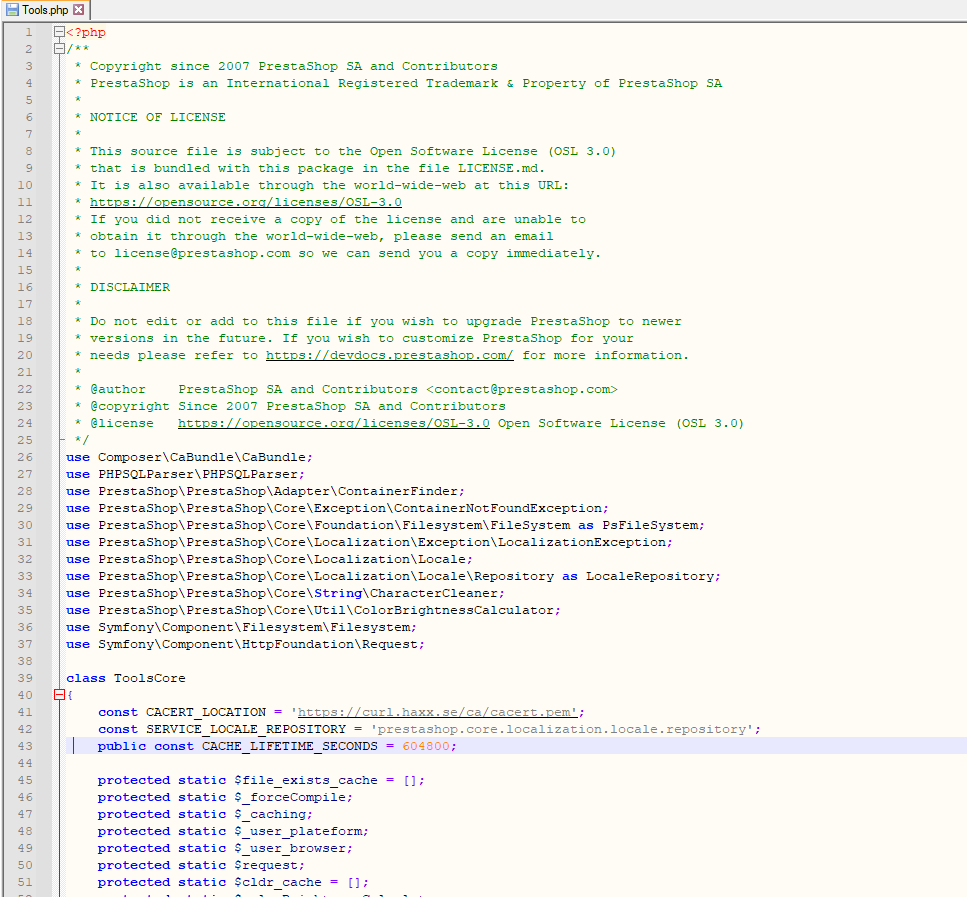Click on $_caching variable
Screen dimensions: 967x897
270,814
